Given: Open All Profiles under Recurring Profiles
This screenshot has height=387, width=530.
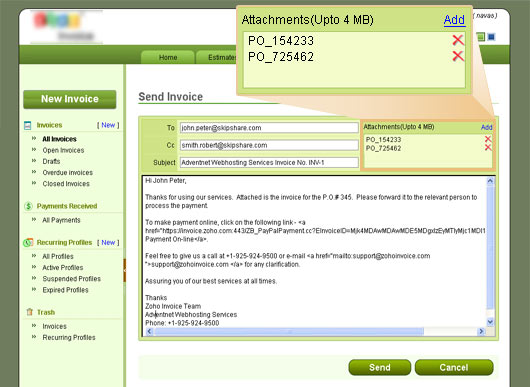Looking at the screenshot, I should [58, 256].
